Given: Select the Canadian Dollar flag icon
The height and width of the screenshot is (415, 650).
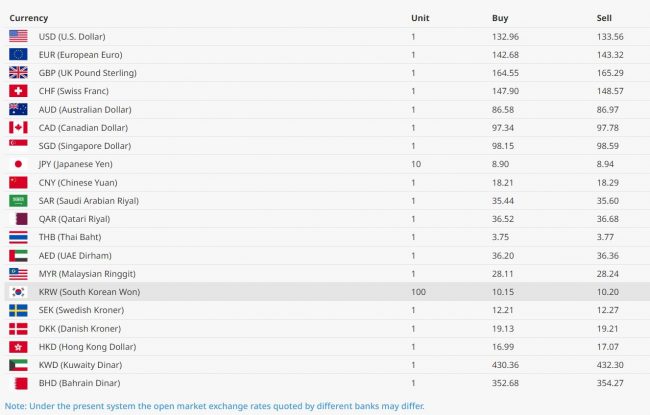Looking at the screenshot, I should pos(18,127).
